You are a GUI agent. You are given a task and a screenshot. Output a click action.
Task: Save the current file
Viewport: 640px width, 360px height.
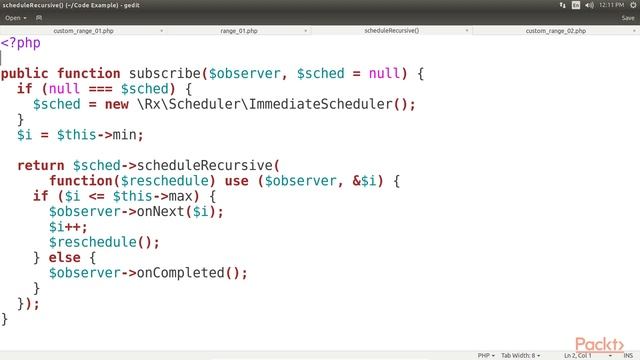627,18
